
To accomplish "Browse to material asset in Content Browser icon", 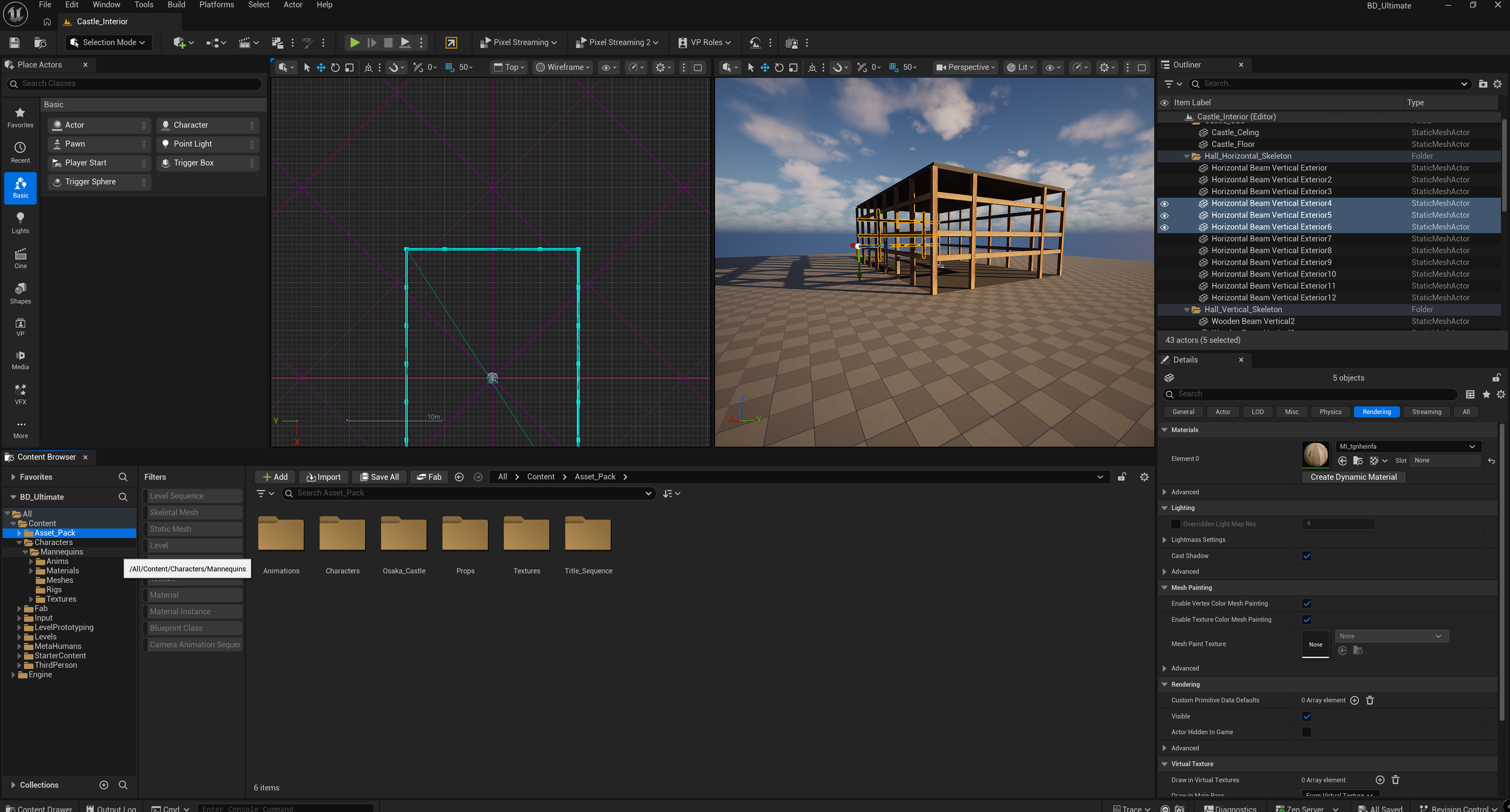I will [x=1358, y=461].
